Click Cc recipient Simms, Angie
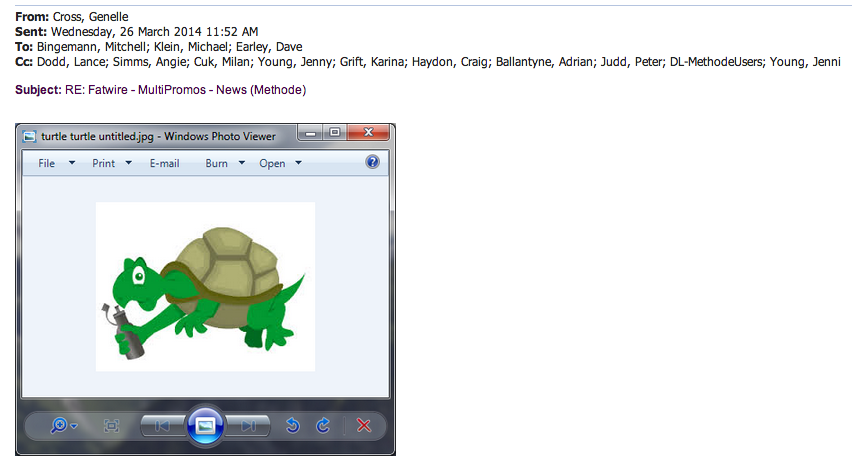Image resolution: width=852 pixels, height=467 pixels. [150, 62]
